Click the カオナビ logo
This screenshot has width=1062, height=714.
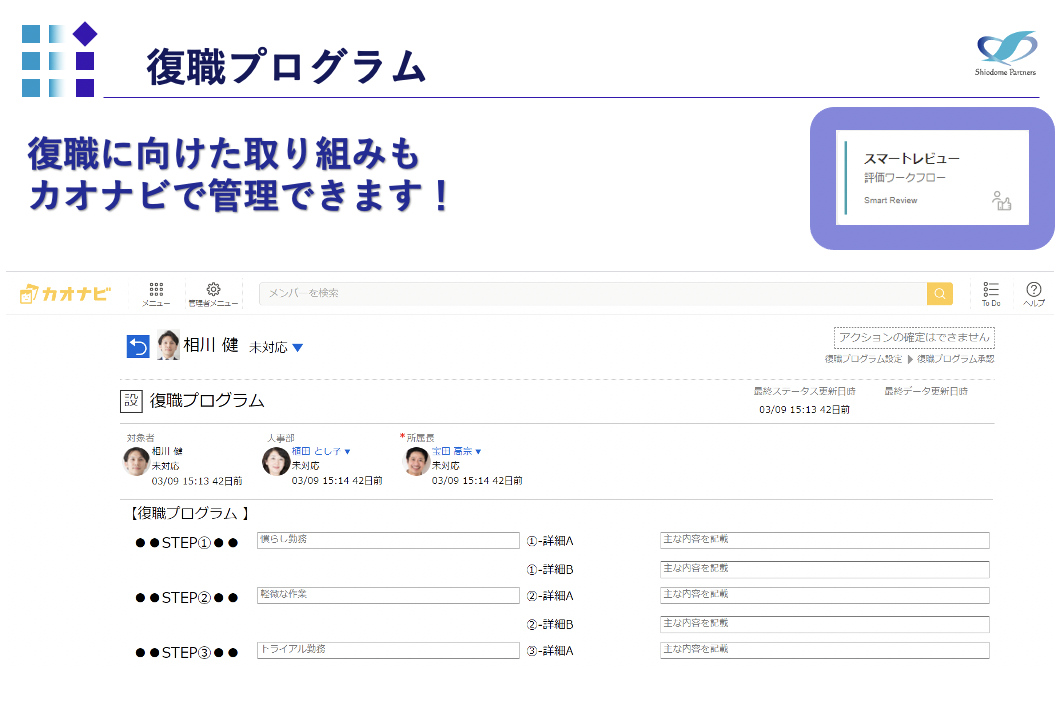pos(65,293)
